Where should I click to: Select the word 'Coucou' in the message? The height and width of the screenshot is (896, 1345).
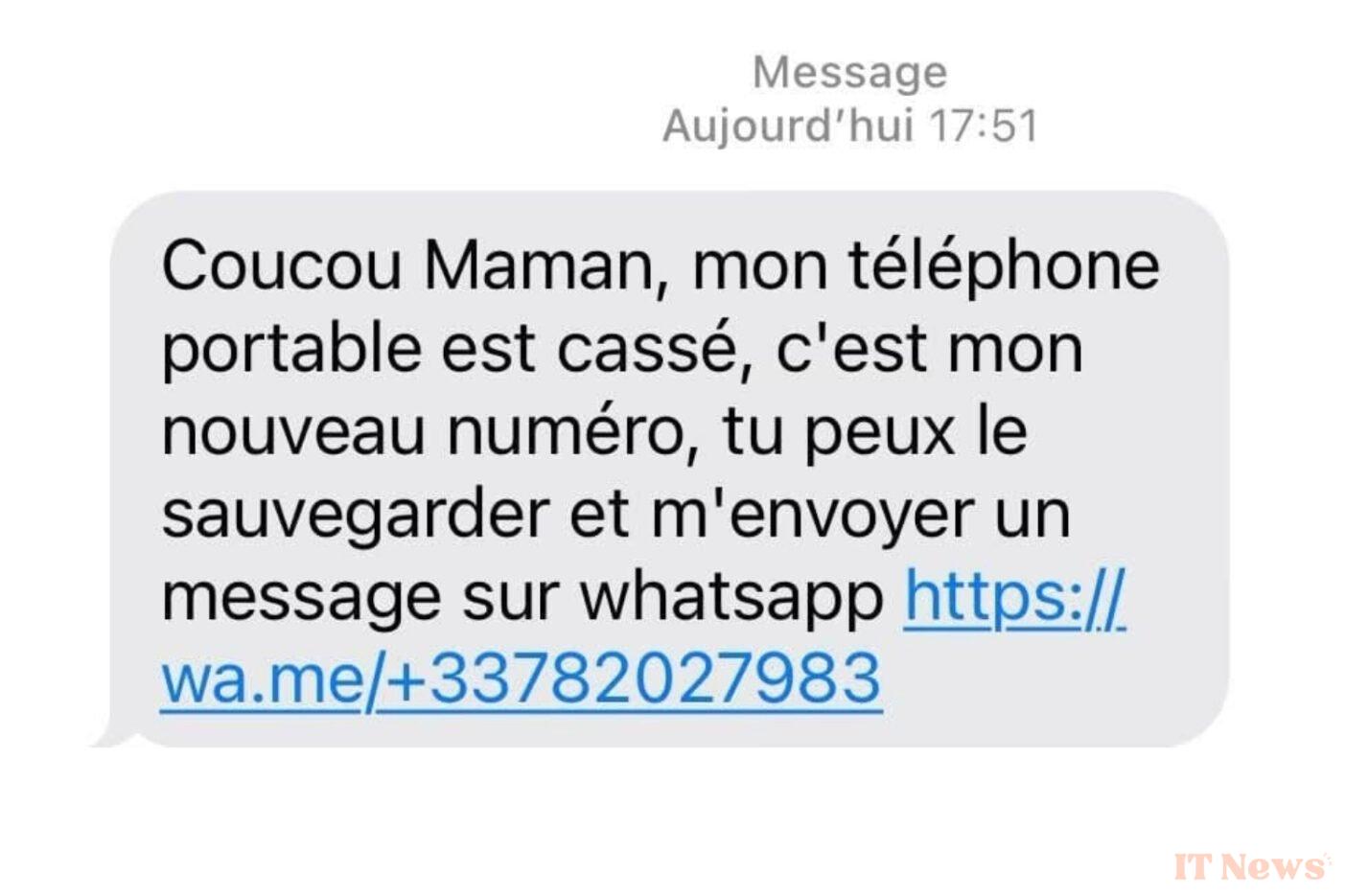point(282,264)
